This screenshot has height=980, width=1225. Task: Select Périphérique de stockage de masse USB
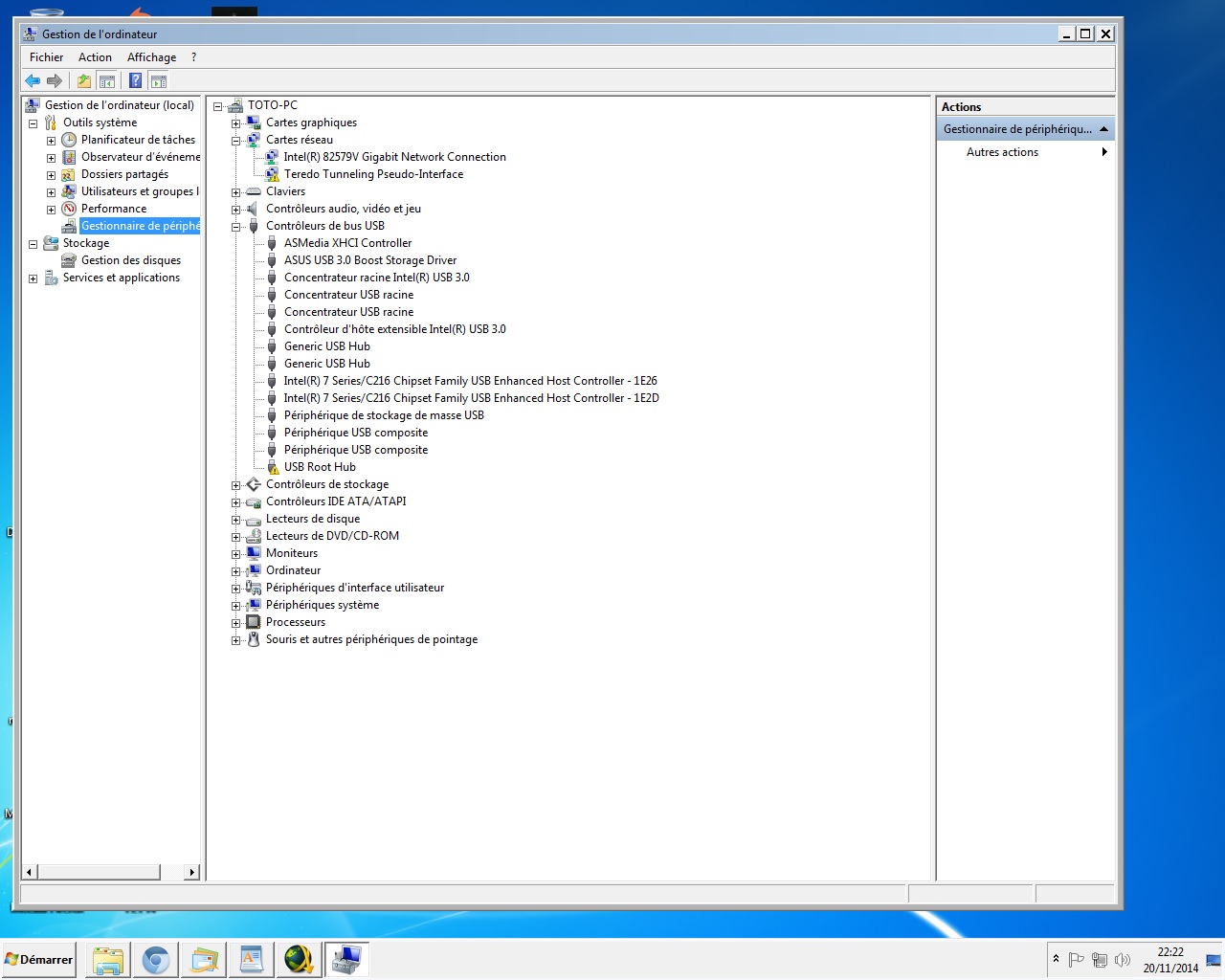pos(384,415)
